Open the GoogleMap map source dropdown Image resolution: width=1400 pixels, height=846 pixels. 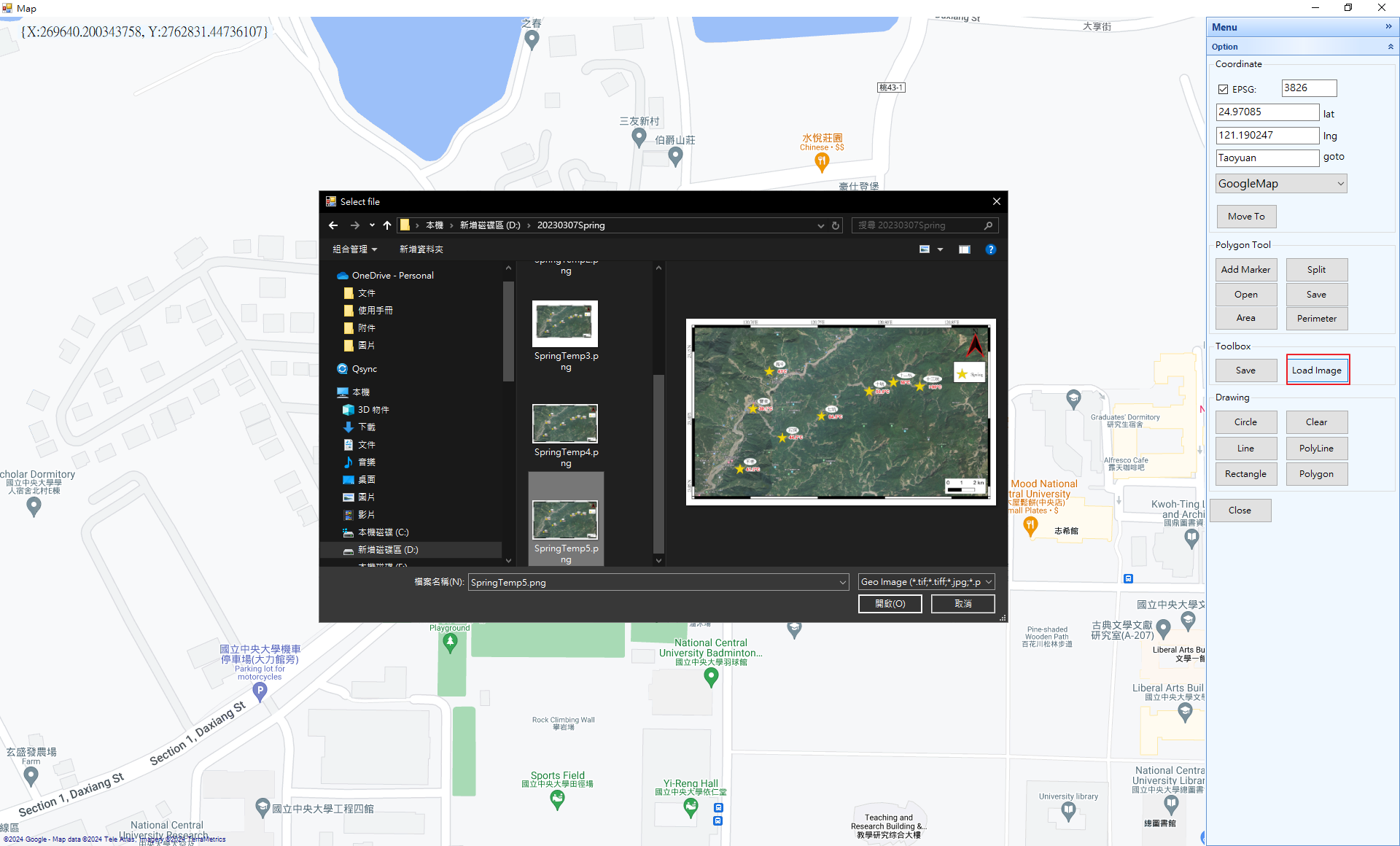[x=1340, y=183]
